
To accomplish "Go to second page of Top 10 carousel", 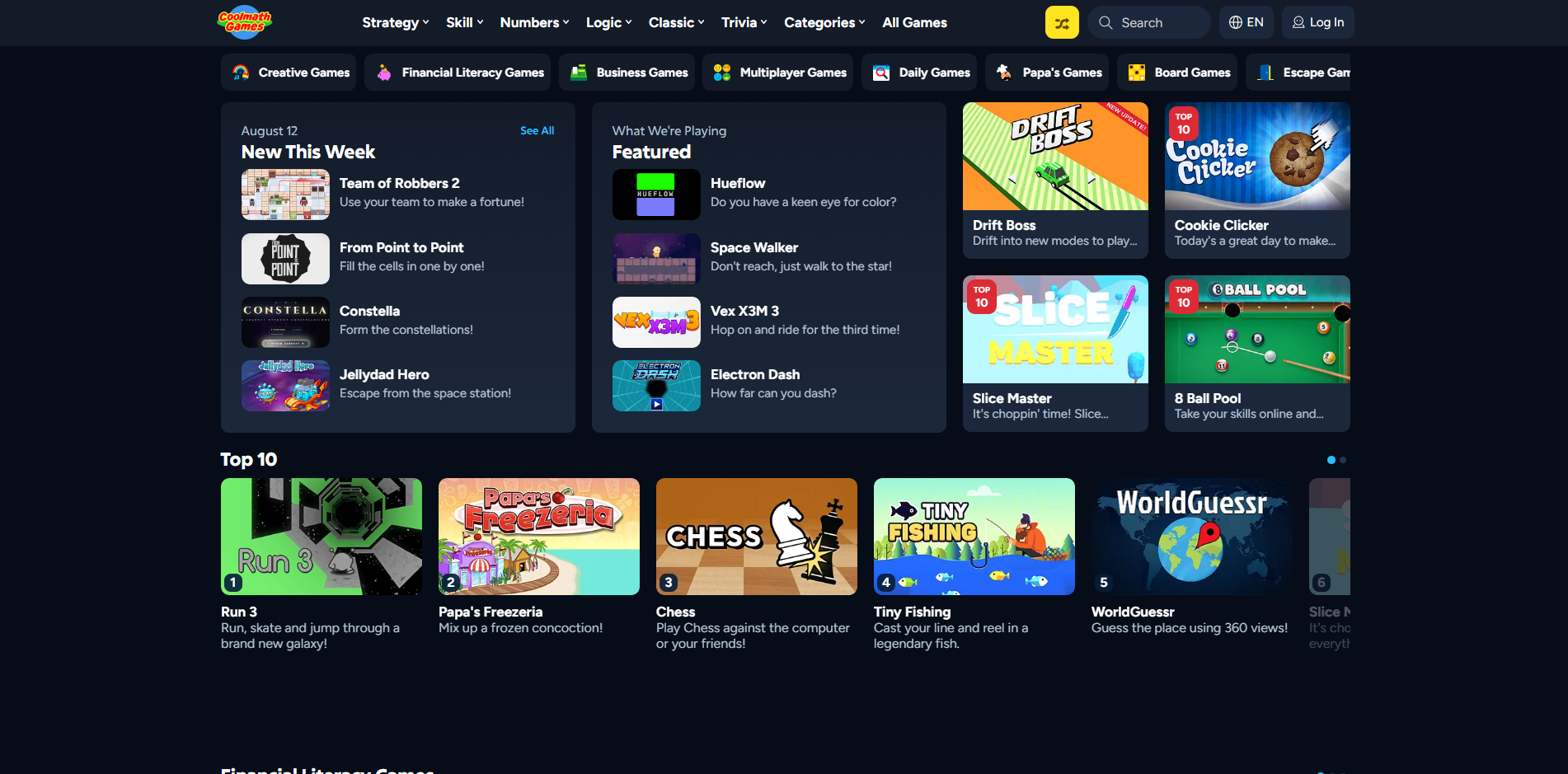I will (1343, 460).
